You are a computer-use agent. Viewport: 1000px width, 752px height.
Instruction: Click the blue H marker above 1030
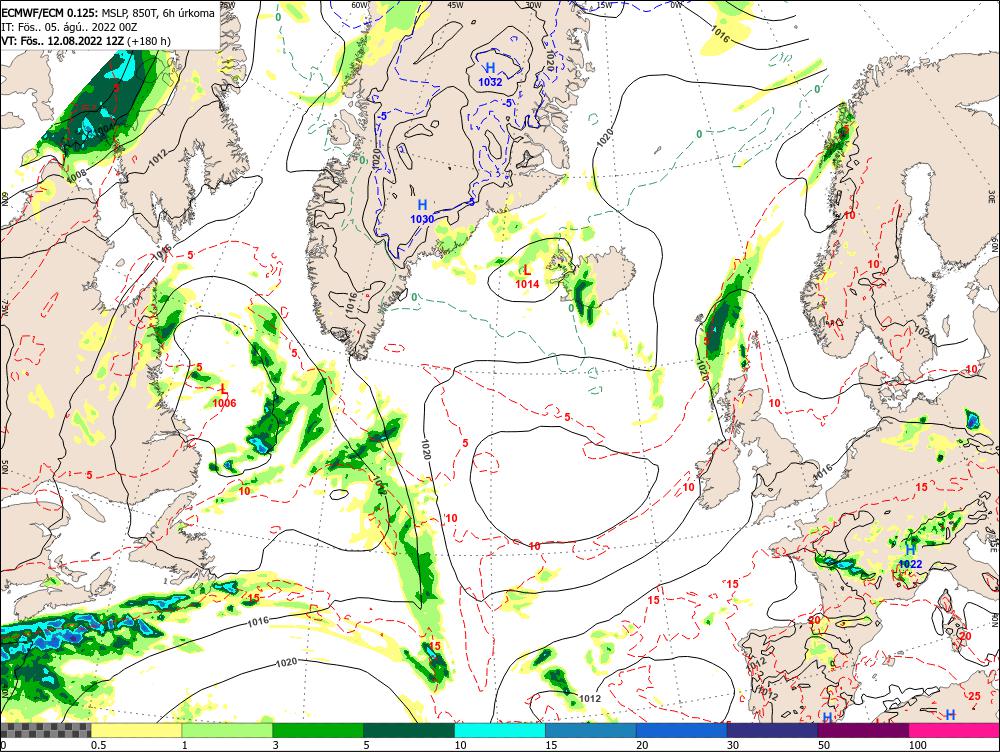(422, 205)
